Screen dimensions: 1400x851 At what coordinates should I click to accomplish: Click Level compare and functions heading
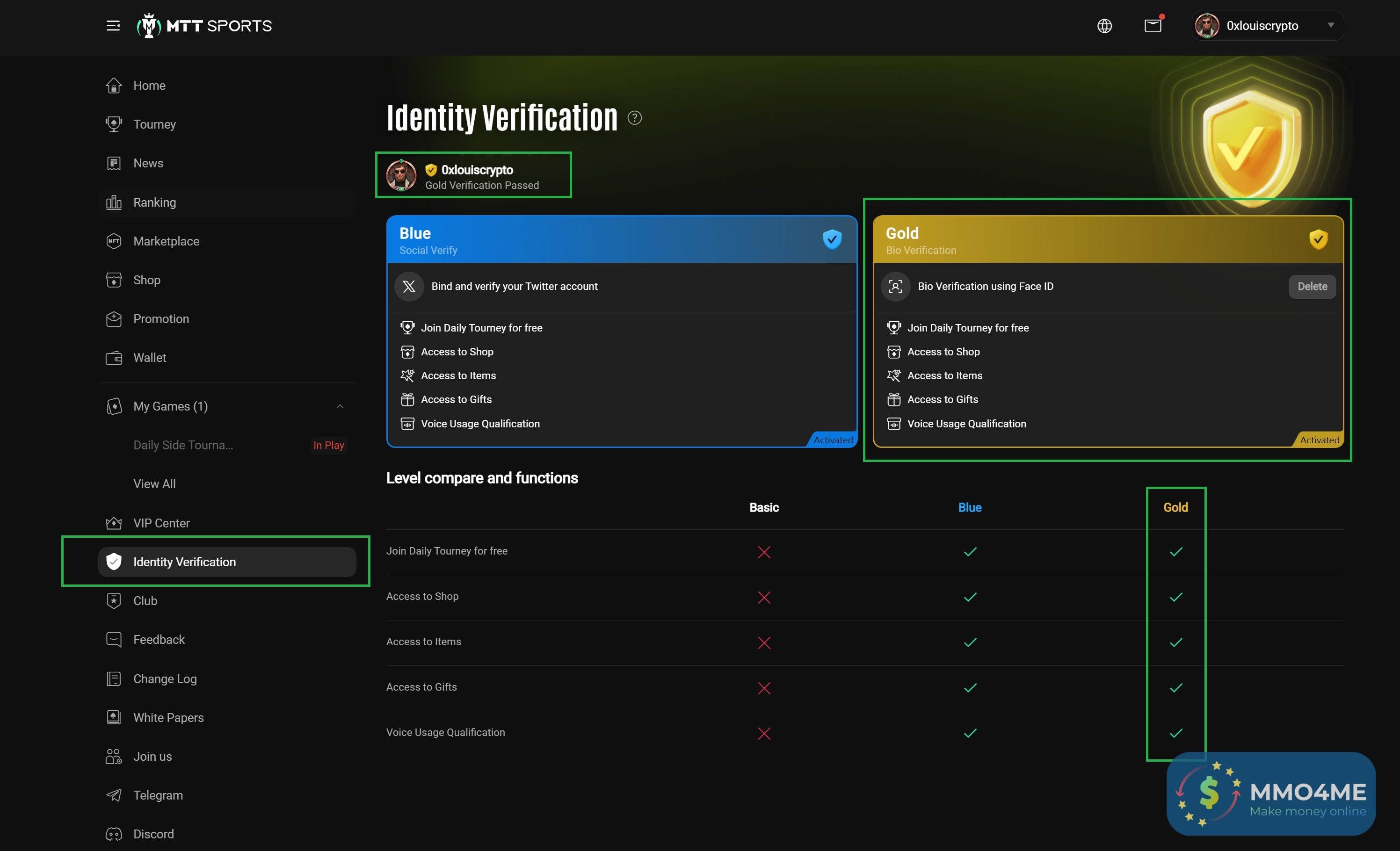pyautogui.click(x=482, y=478)
